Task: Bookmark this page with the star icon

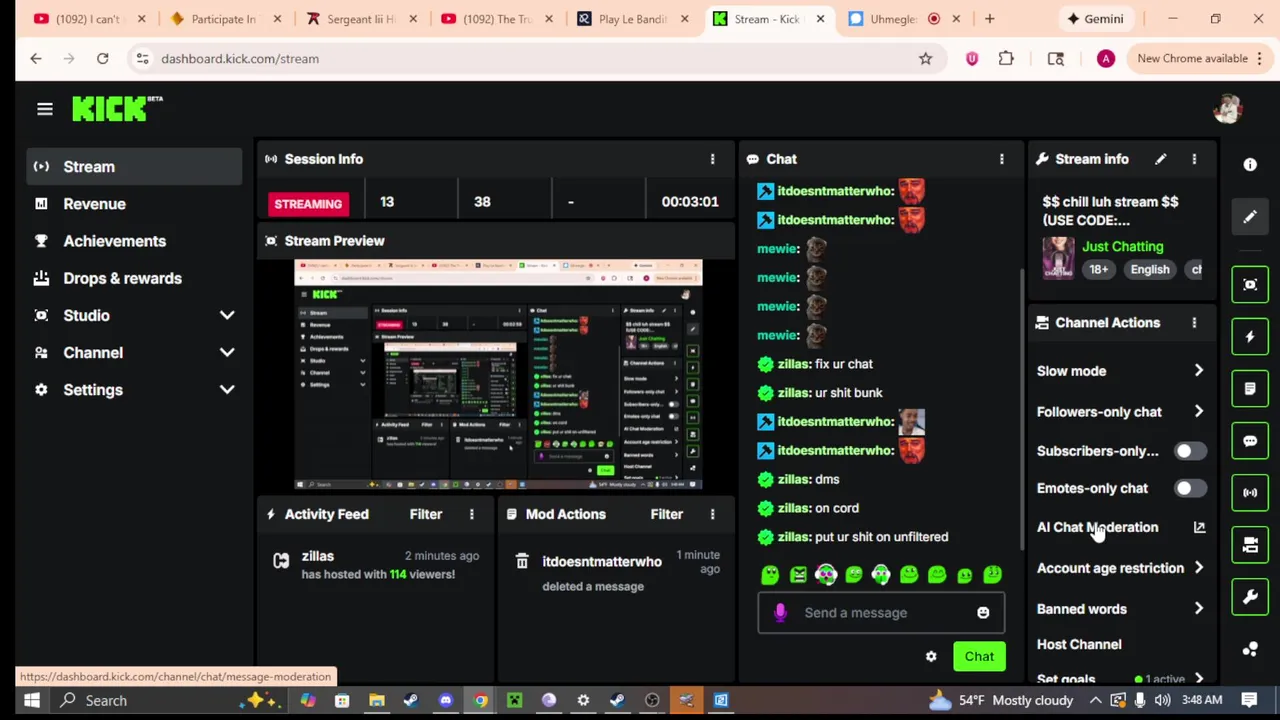Action: 925,59
